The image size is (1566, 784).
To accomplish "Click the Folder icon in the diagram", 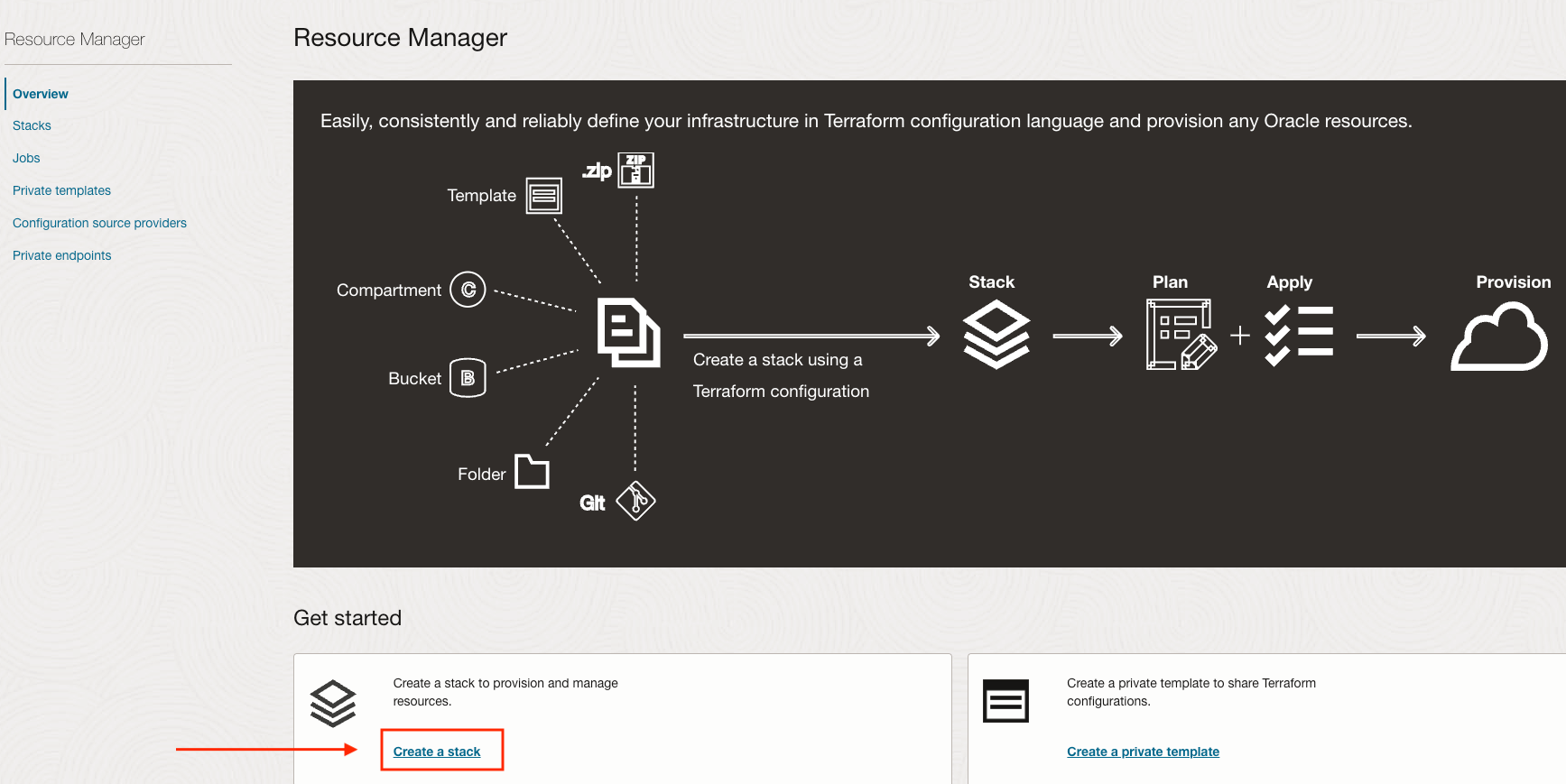I will (532, 472).
